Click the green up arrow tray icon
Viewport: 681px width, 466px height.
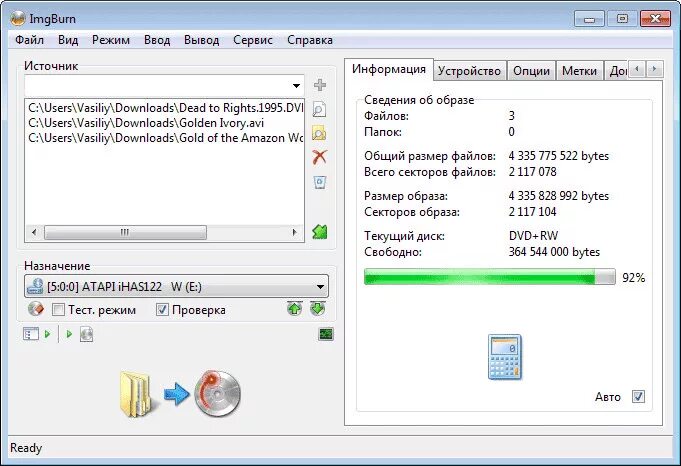pos(294,309)
